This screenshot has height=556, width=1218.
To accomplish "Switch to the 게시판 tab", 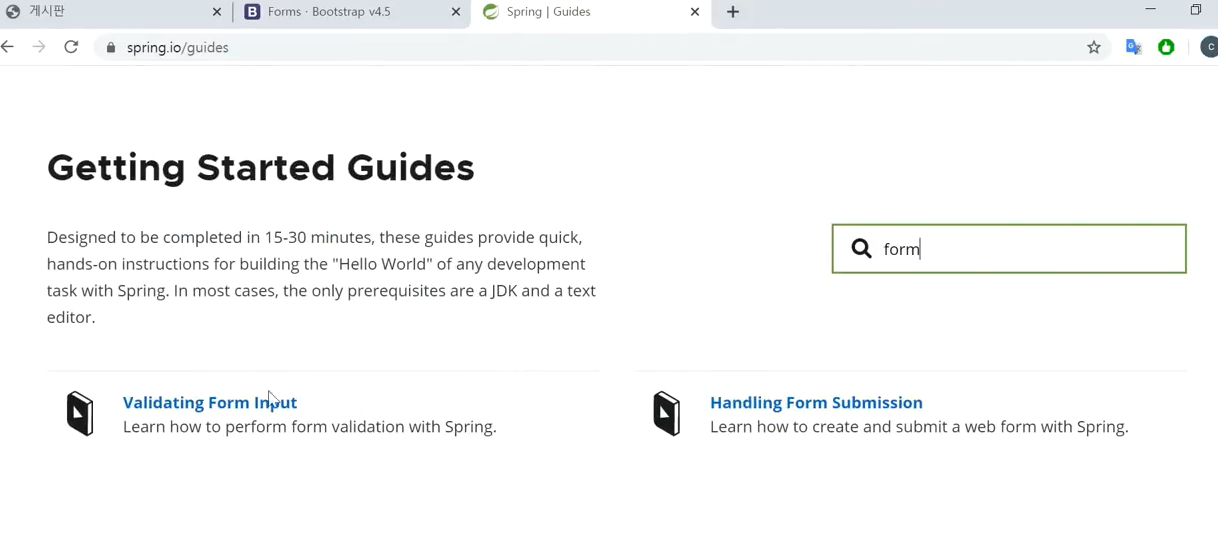I will click(x=115, y=12).
